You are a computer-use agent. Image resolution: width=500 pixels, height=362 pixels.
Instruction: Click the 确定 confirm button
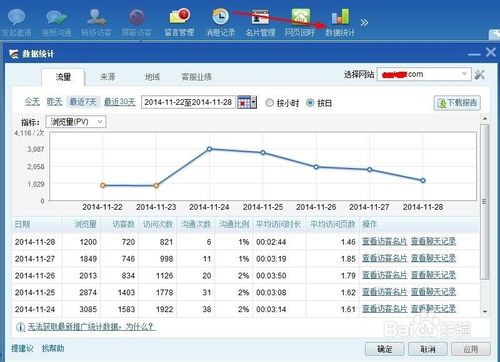pos(385,349)
